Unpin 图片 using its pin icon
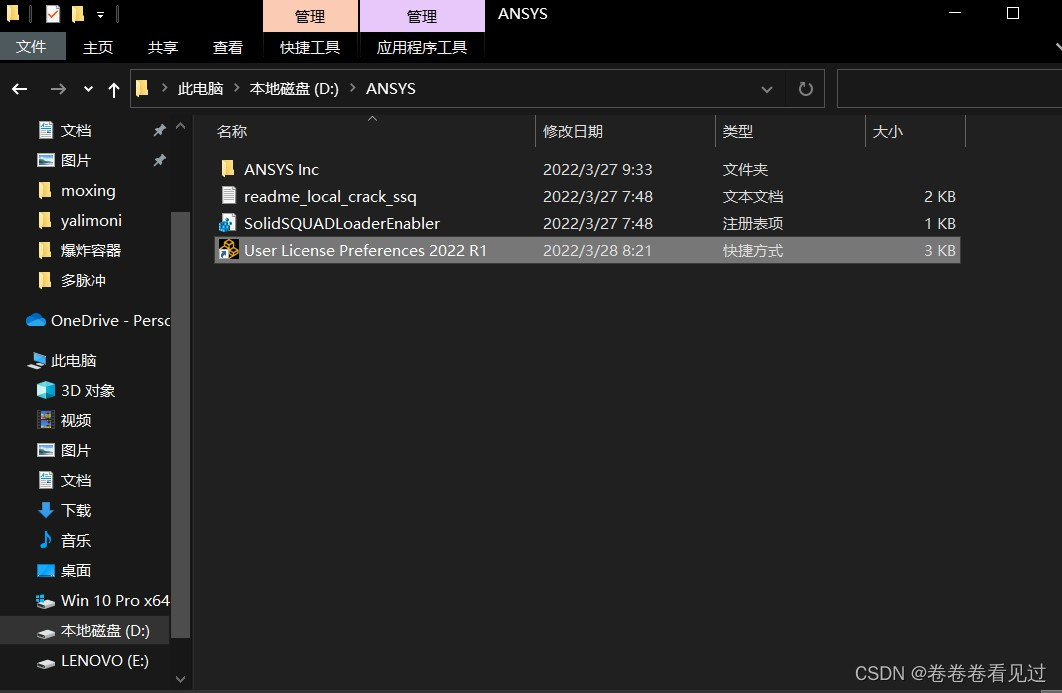 (x=160, y=160)
